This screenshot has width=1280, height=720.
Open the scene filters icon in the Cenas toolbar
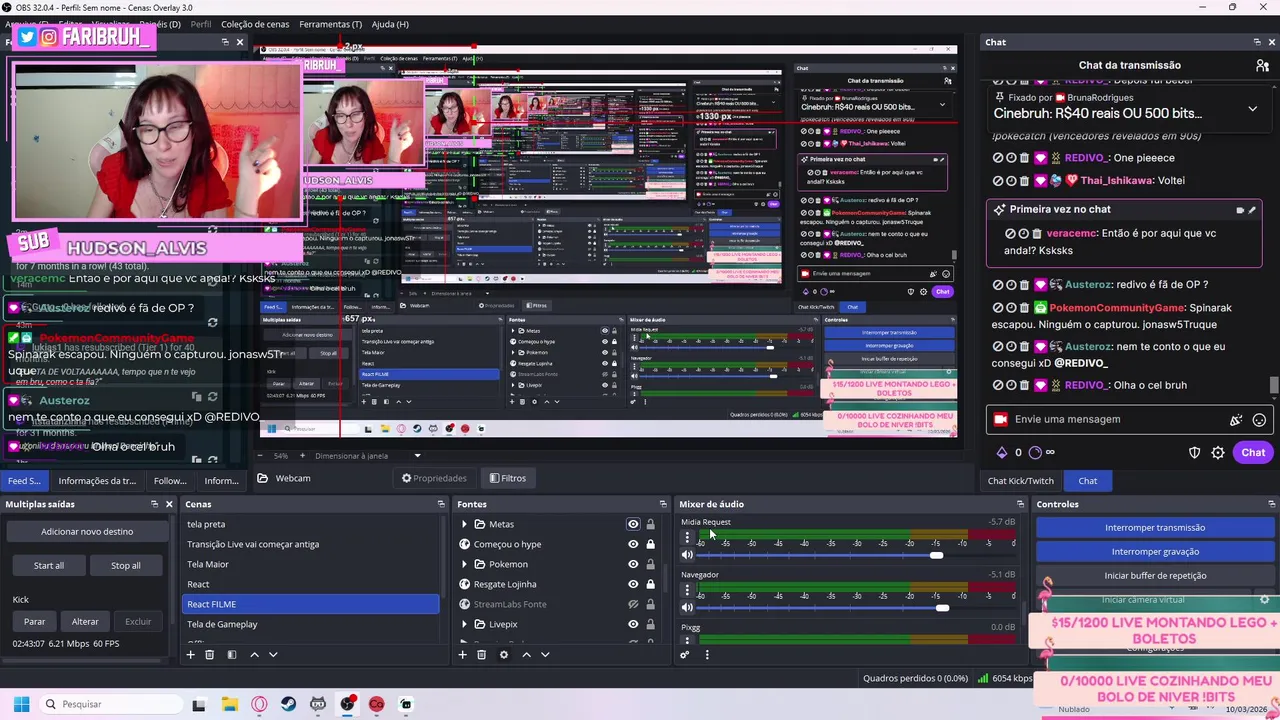click(231, 655)
